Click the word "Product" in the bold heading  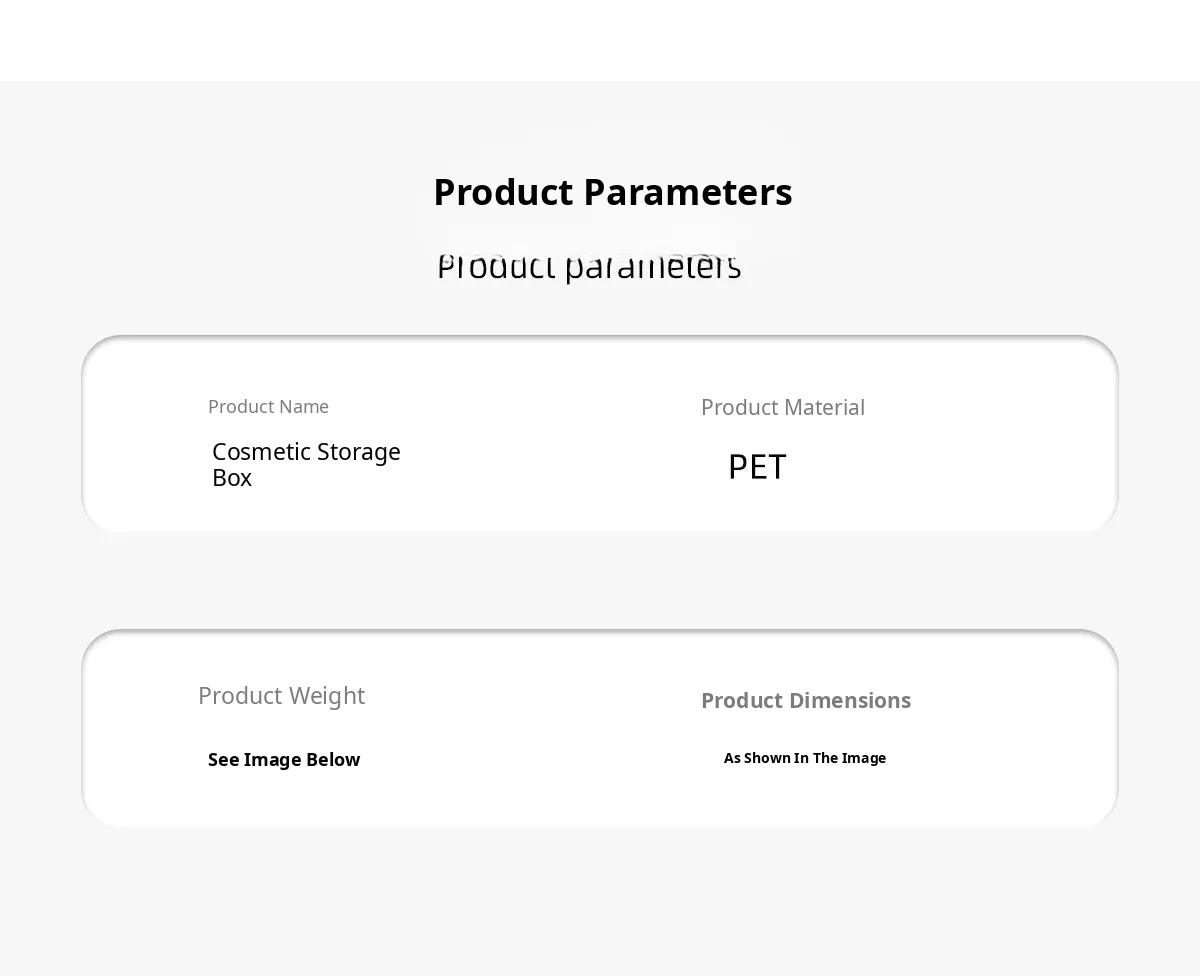(503, 192)
